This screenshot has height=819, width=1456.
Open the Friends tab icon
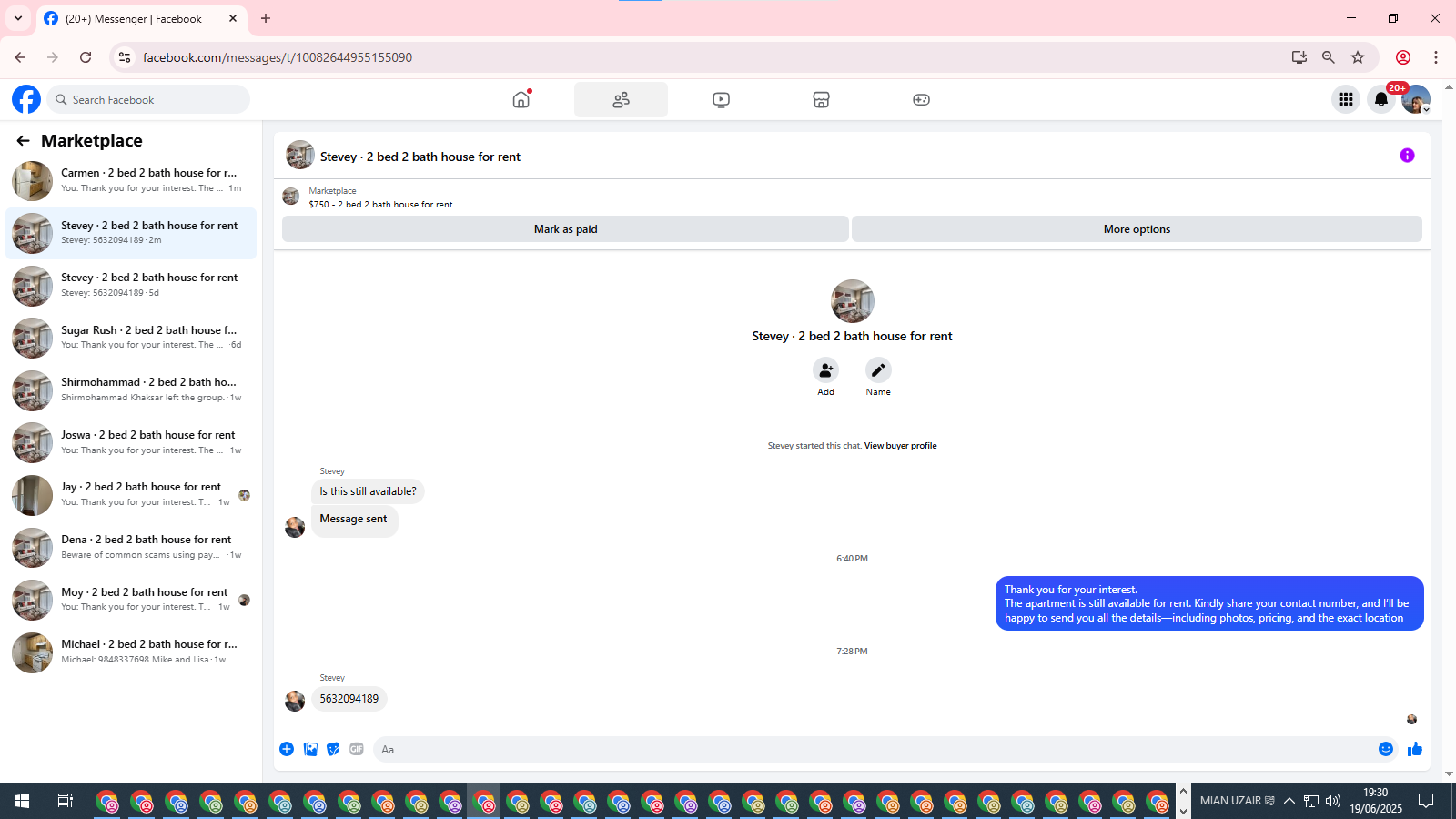click(621, 99)
